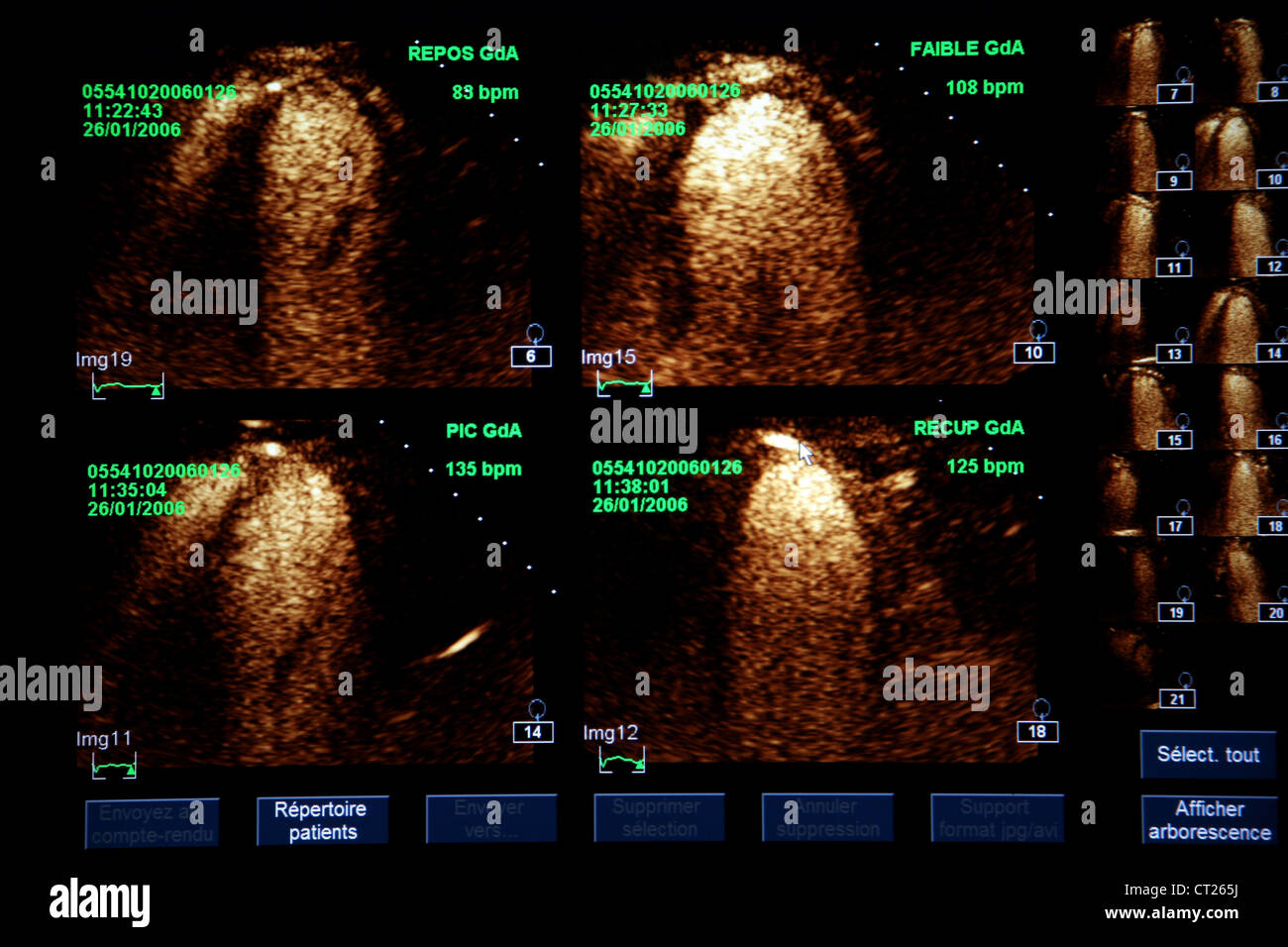Select number box 6 in the REPOS GdA panel
This screenshot has width=1288, height=947.
(531, 357)
